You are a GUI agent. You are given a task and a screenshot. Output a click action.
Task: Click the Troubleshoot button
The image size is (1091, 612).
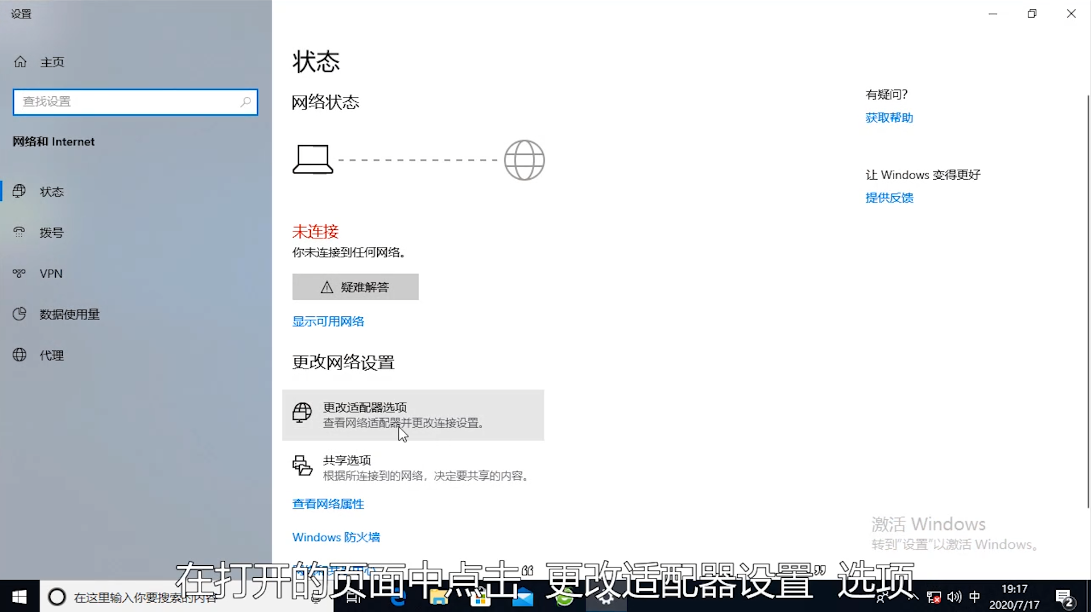(355, 287)
